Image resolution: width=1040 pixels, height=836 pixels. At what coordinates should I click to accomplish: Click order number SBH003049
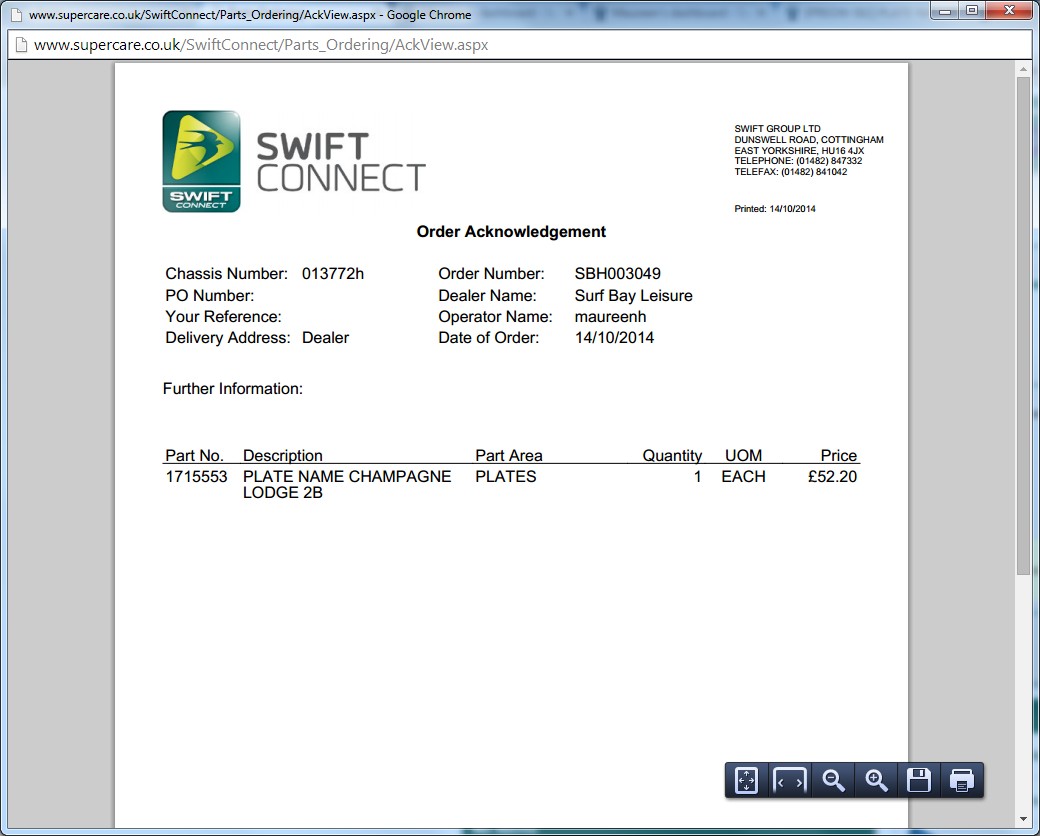[x=618, y=273]
